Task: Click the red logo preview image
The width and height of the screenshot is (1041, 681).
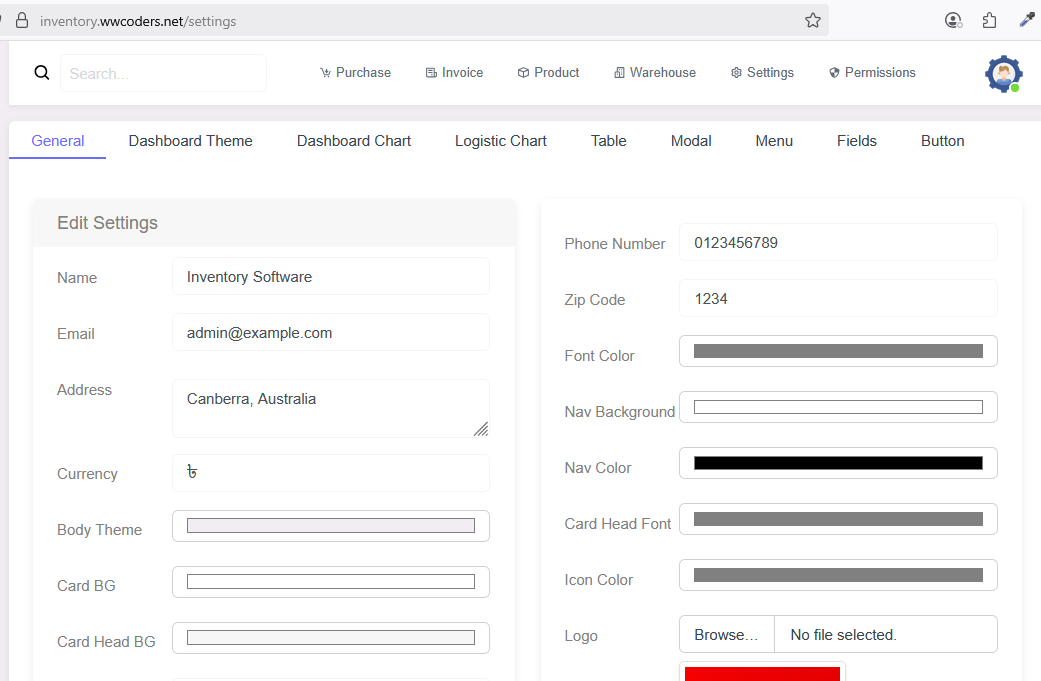Action: (x=762, y=673)
